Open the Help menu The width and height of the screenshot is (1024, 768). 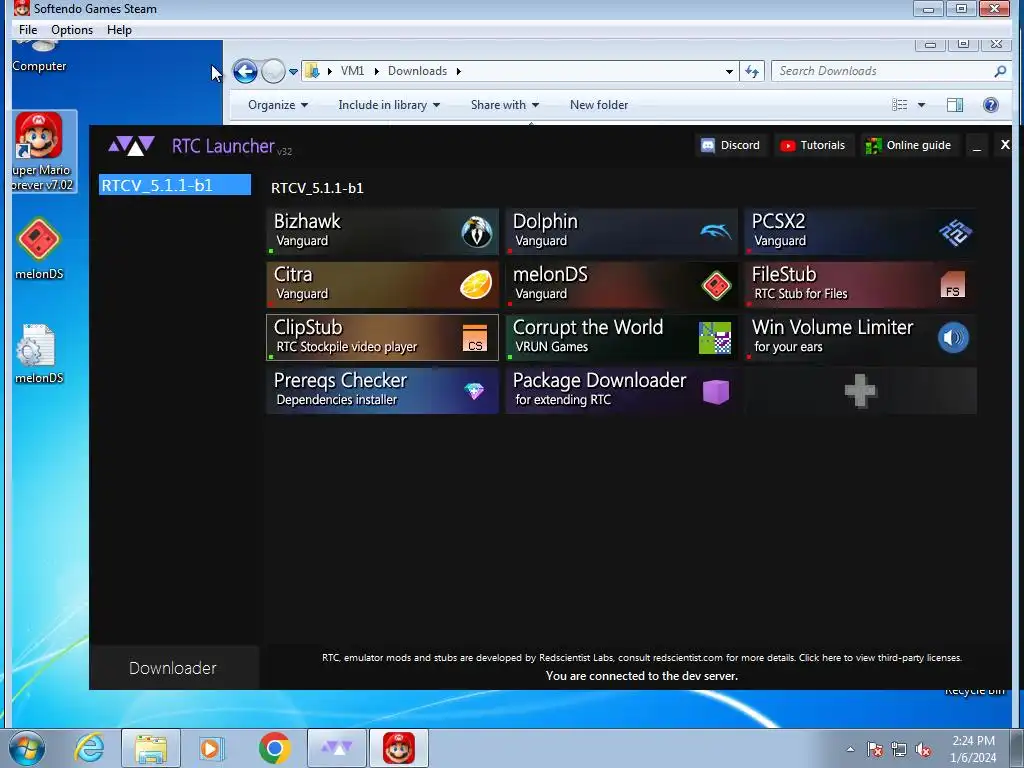coord(120,29)
